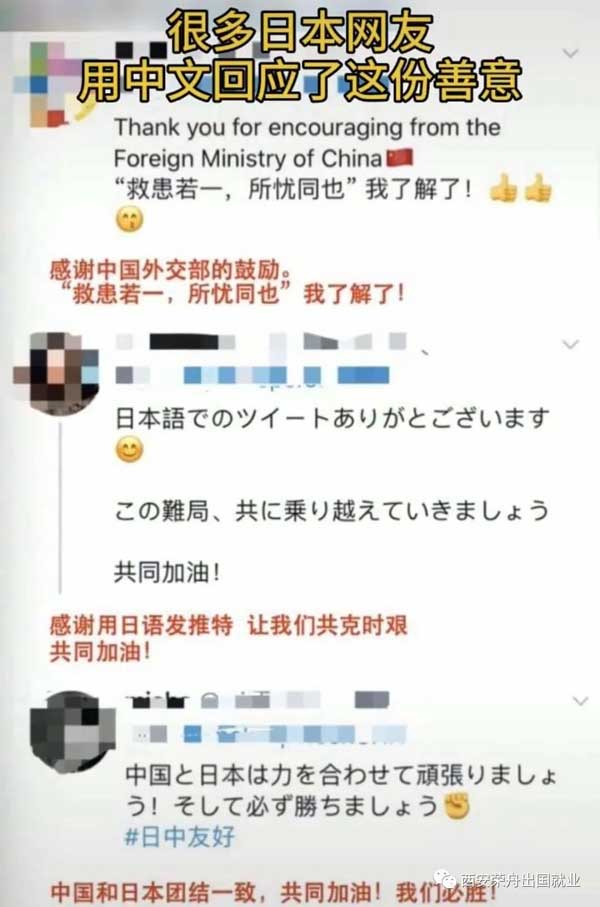Click the Foreign Ministry of China text
This screenshot has width=600, height=907.
(x=248, y=158)
